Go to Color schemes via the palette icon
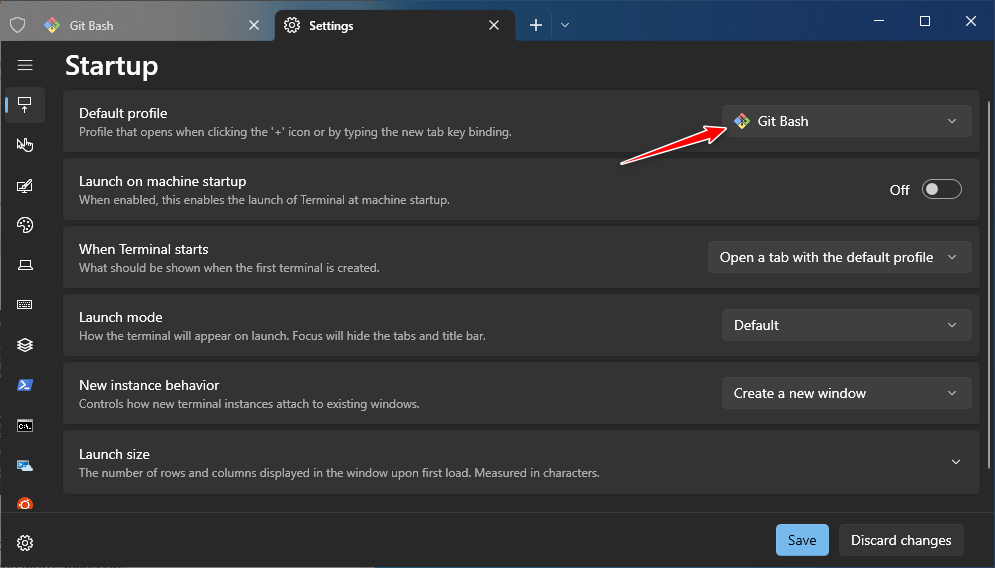This screenshot has height=568, width=995. point(25,225)
